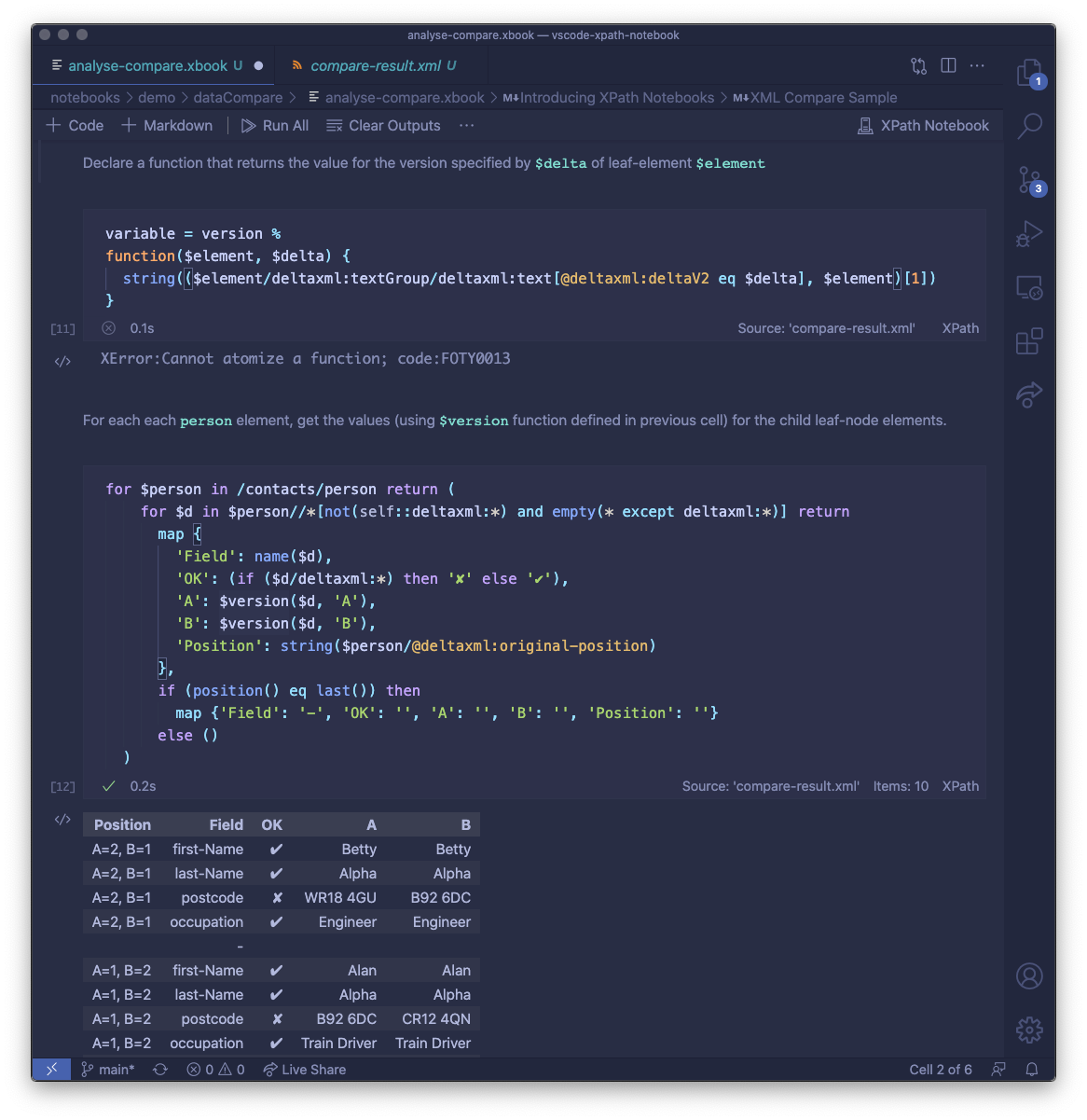Image resolution: width=1087 pixels, height=1120 pixels.
Task: Run All notebook cells
Action: click(274, 125)
